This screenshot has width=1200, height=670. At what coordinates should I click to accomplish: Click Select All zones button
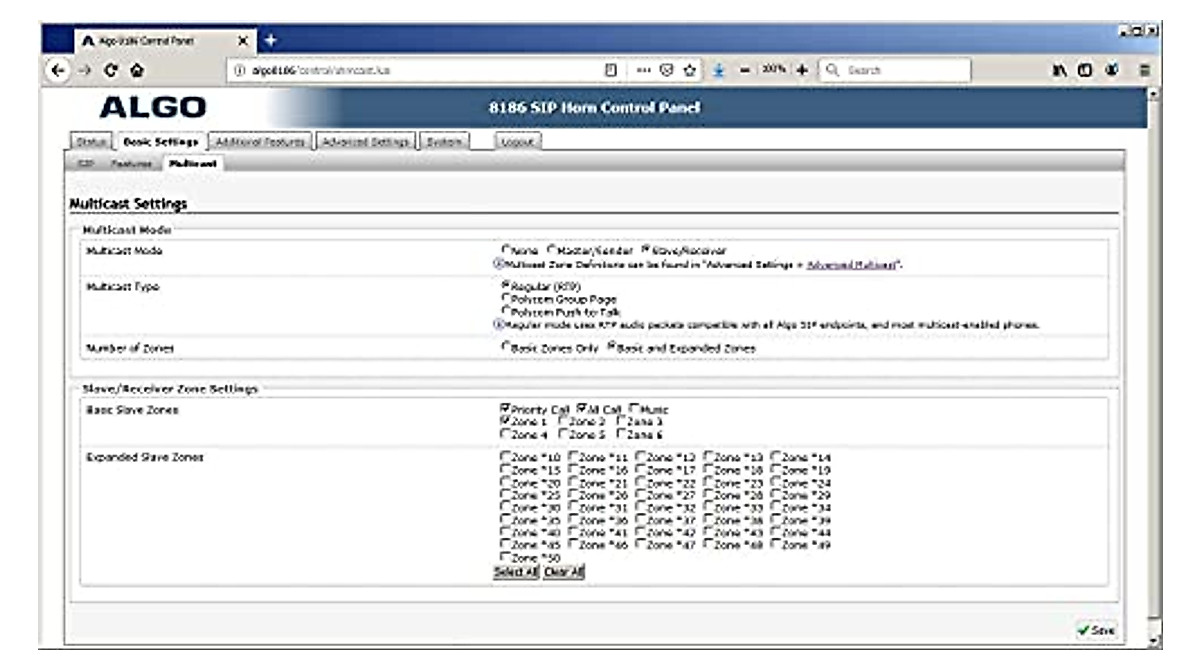point(516,572)
